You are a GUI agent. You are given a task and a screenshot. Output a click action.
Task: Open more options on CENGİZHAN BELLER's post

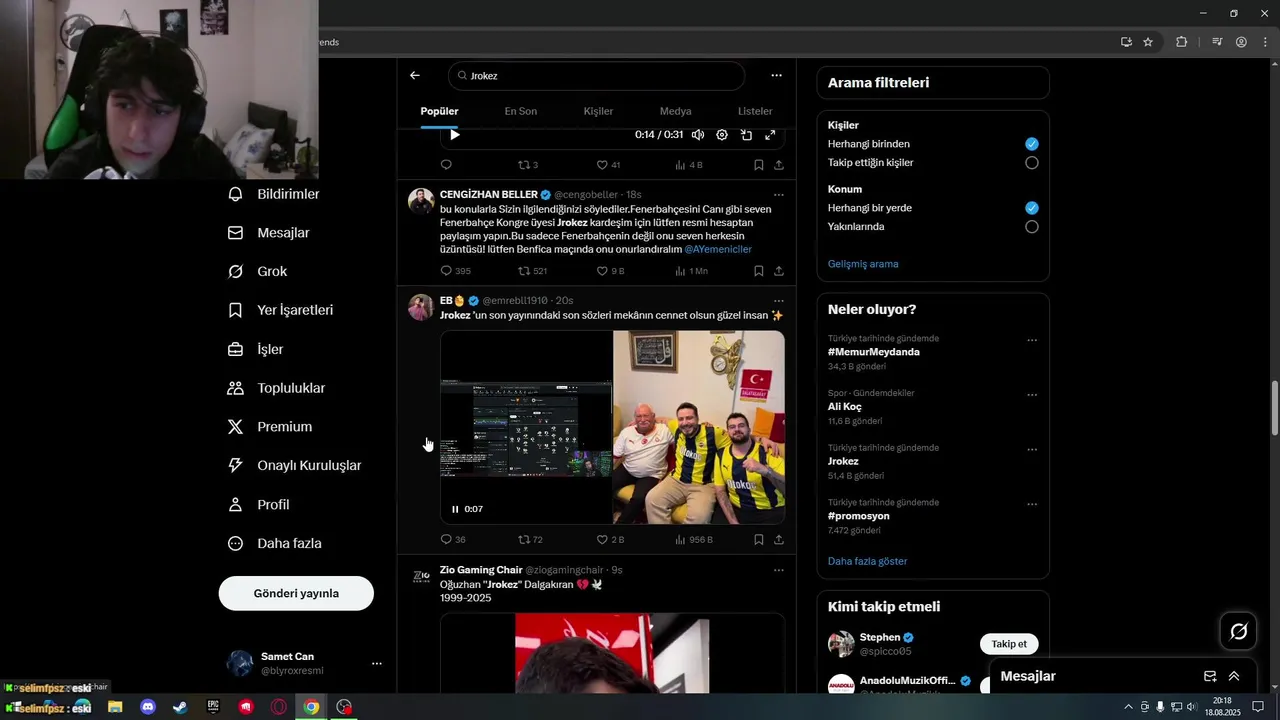[x=779, y=194]
